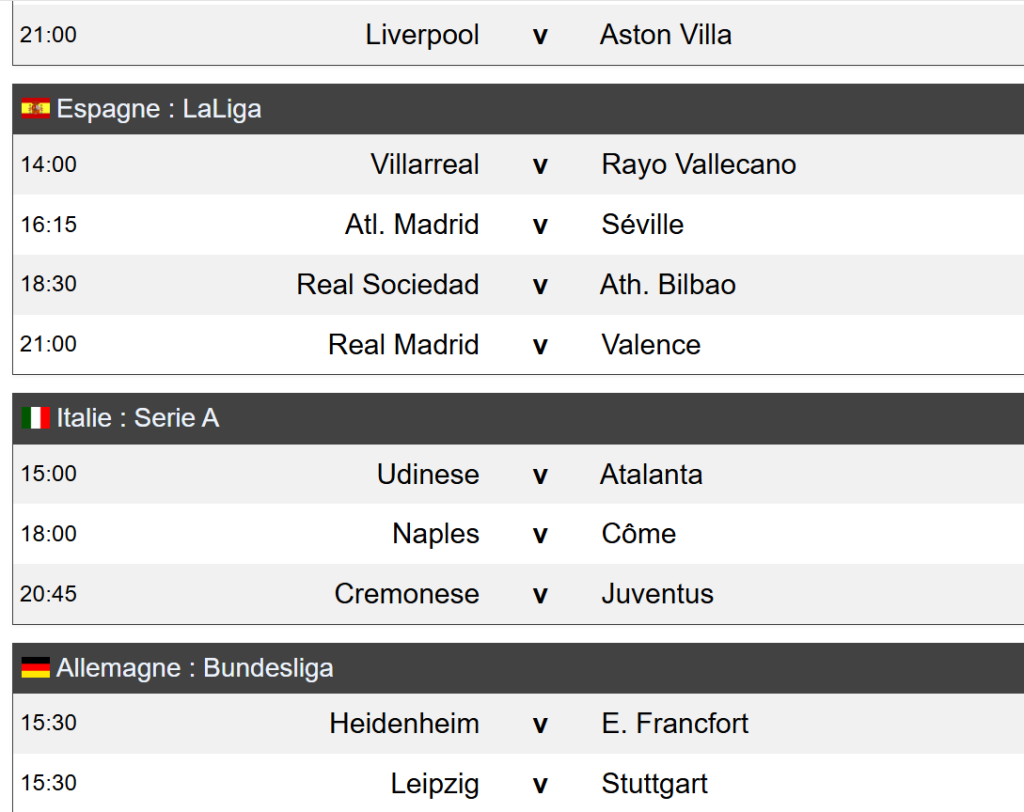Select Valence team name
Screen dimensions: 1024x812
click(x=651, y=345)
